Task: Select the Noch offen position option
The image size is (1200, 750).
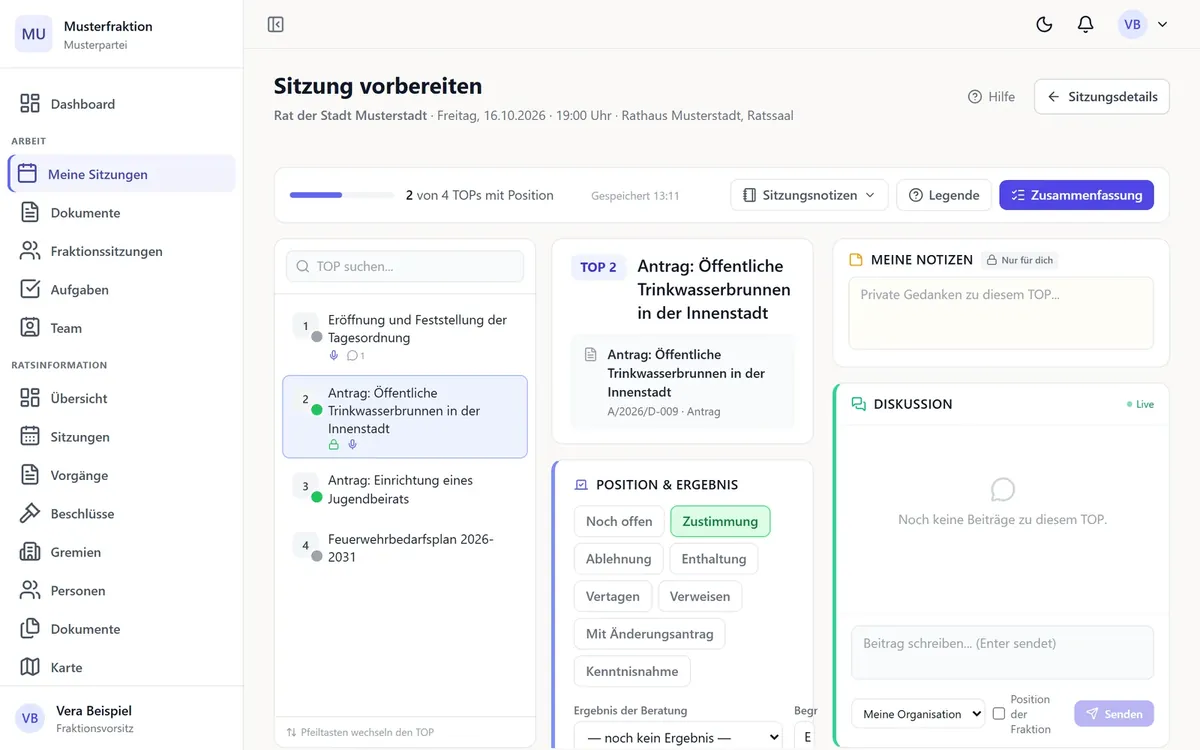Action: (619, 521)
